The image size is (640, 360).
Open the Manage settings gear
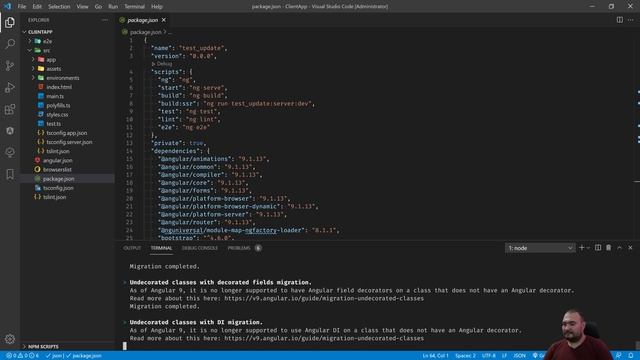[10, 339]
